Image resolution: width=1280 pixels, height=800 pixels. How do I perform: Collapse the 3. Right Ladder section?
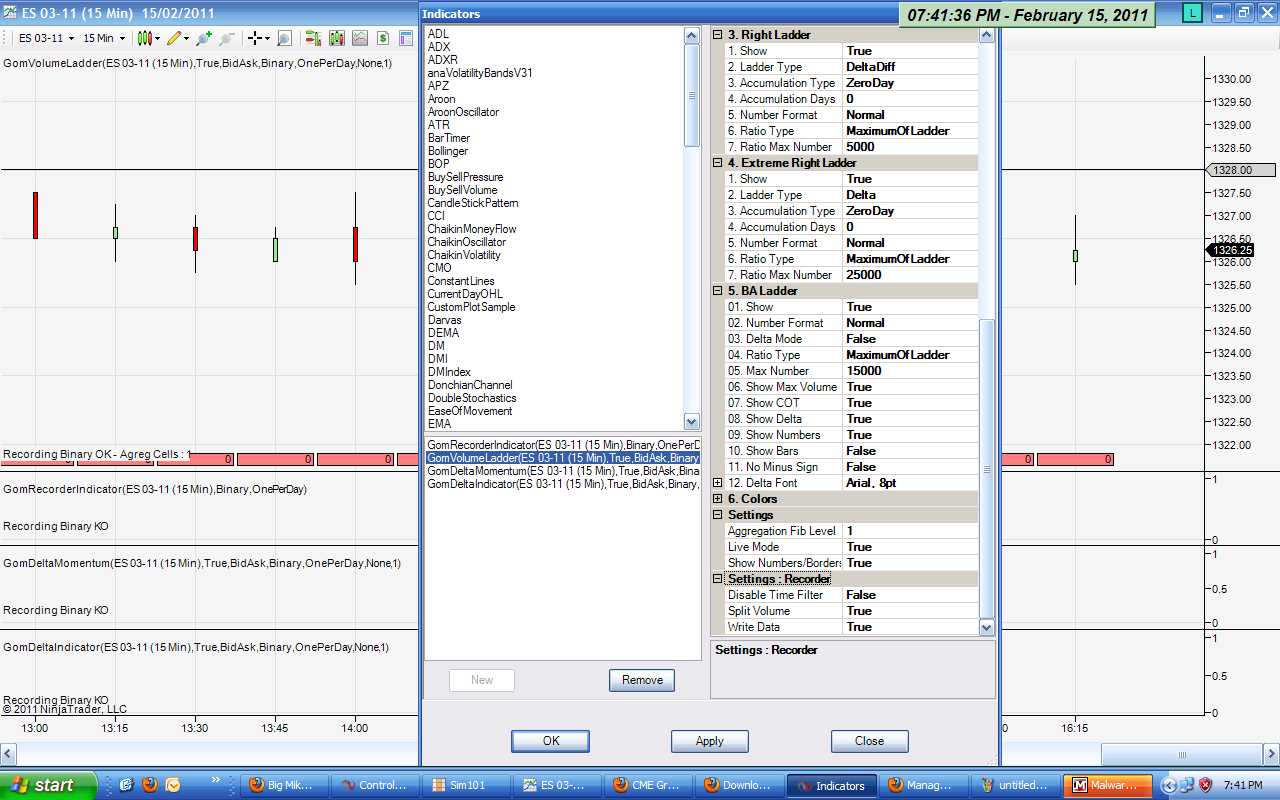717,35
